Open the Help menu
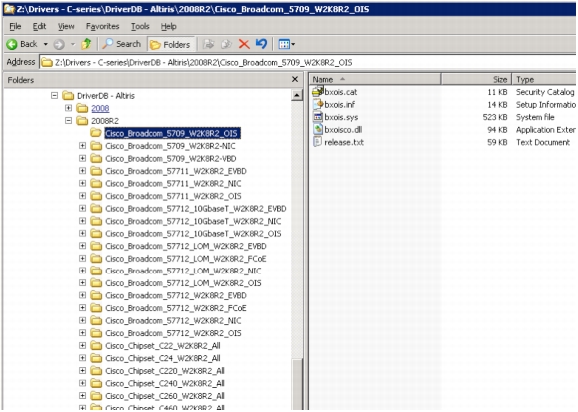Viewport: 578px width, 412px height. click(x=168, y=27)
